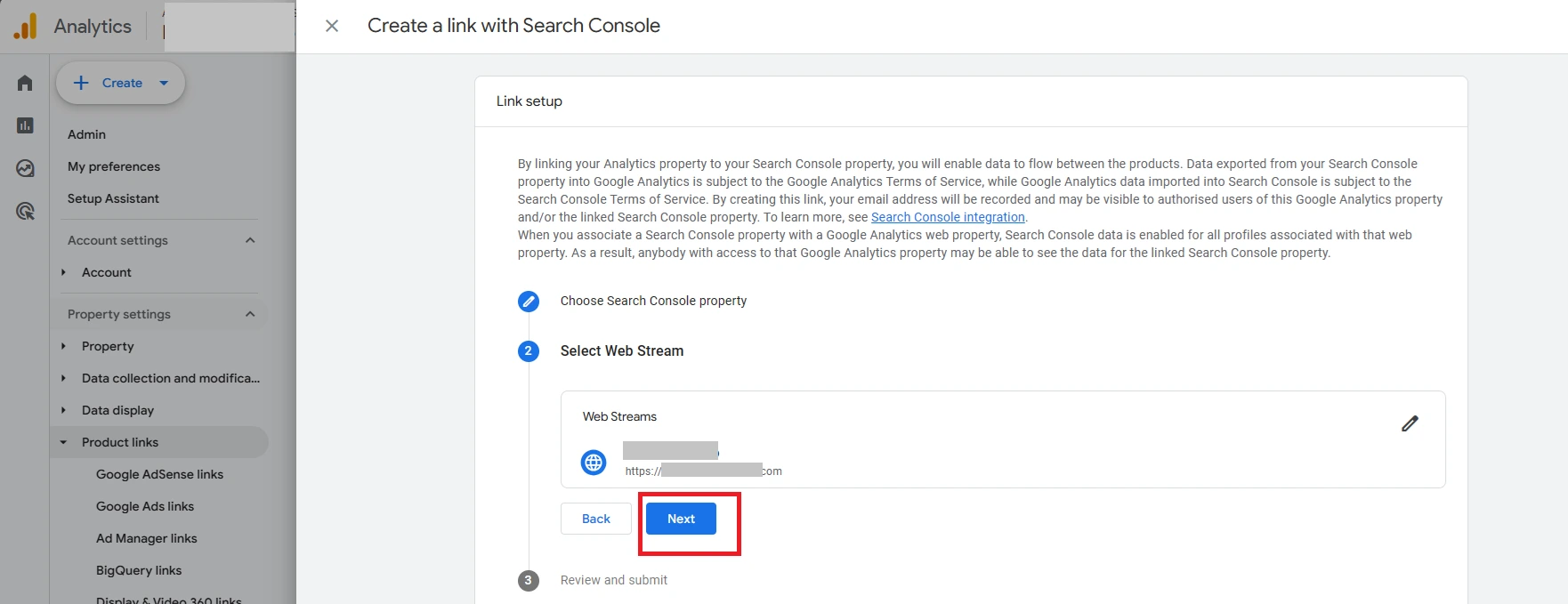
Task: Click step 2 Select Web Stream indicator
Action: pyautogui.click(x=529, y=350)
